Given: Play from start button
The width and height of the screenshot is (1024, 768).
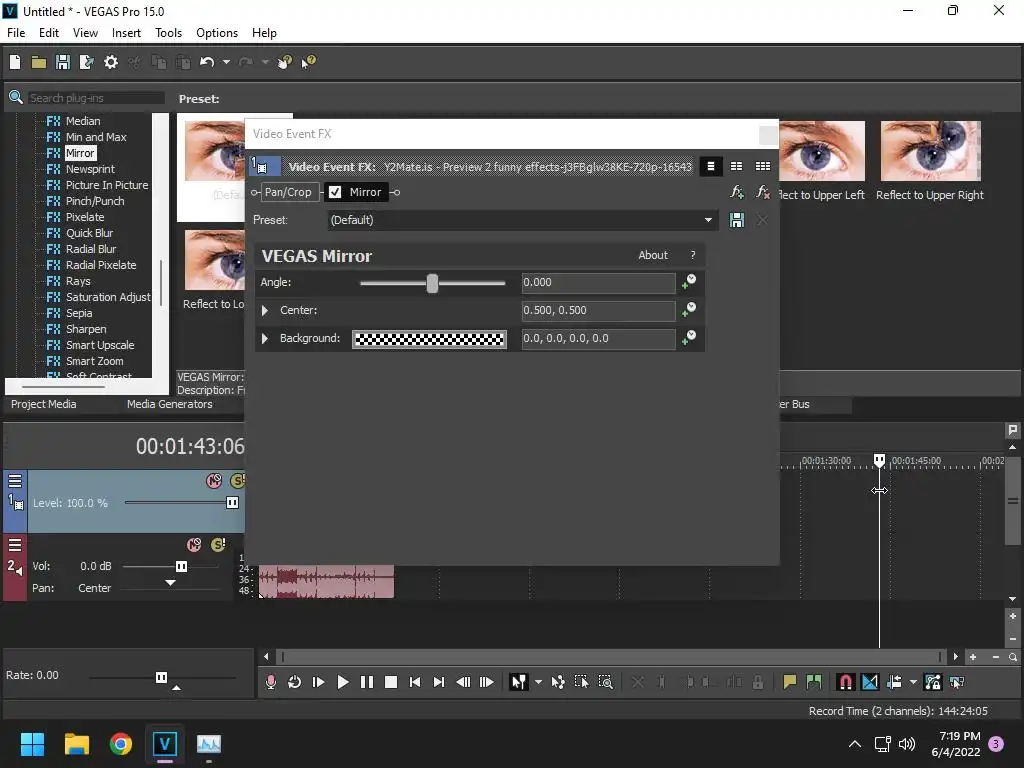Looking at the screenshot, I should click(x=319, y=682).
